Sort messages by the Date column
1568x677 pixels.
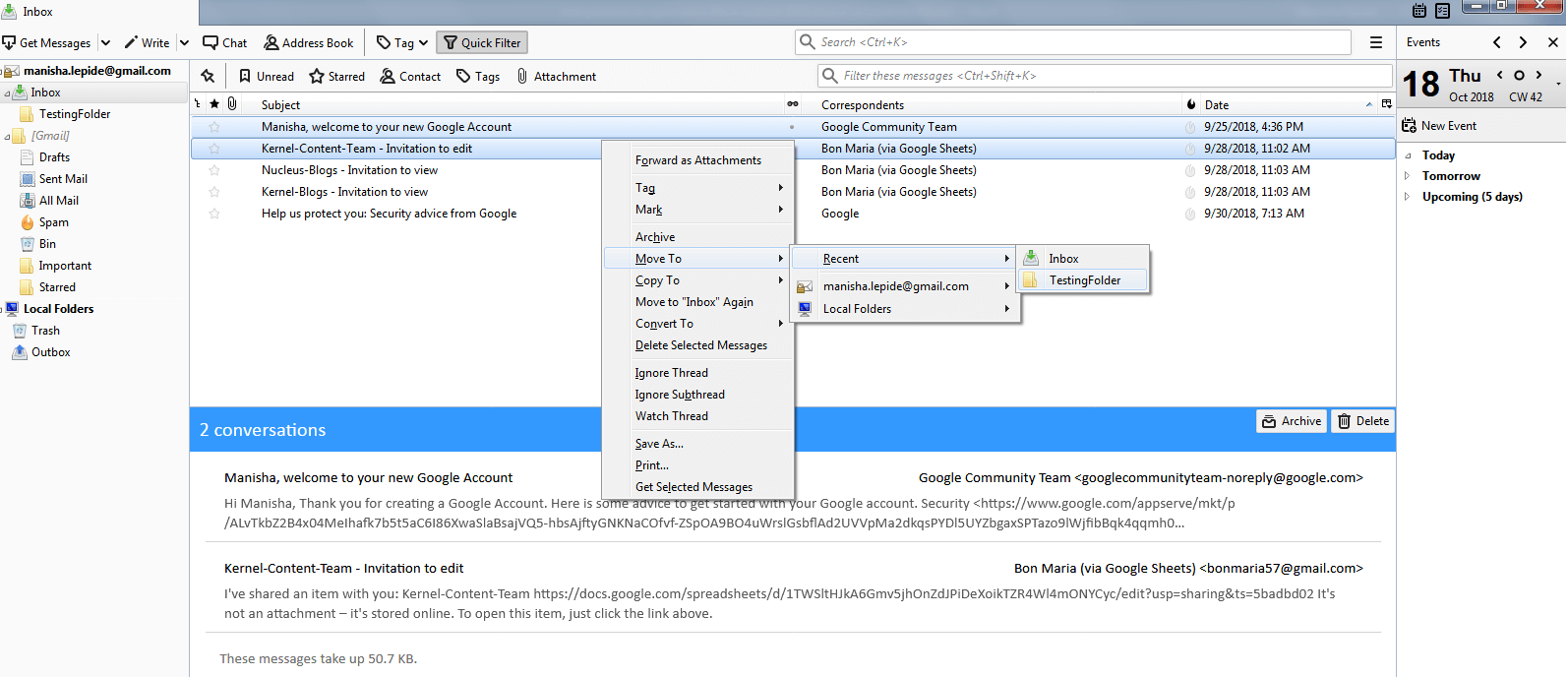coord(1289,104)
